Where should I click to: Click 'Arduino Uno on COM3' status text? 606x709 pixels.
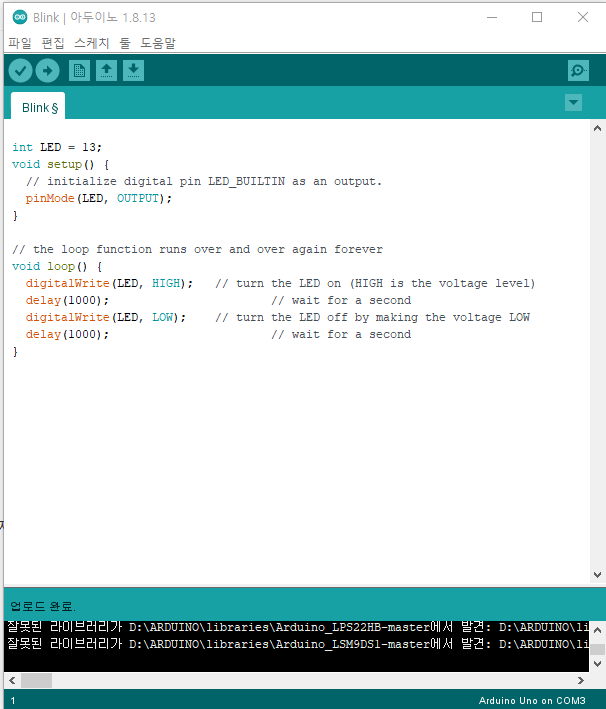(x=532, y=700)
